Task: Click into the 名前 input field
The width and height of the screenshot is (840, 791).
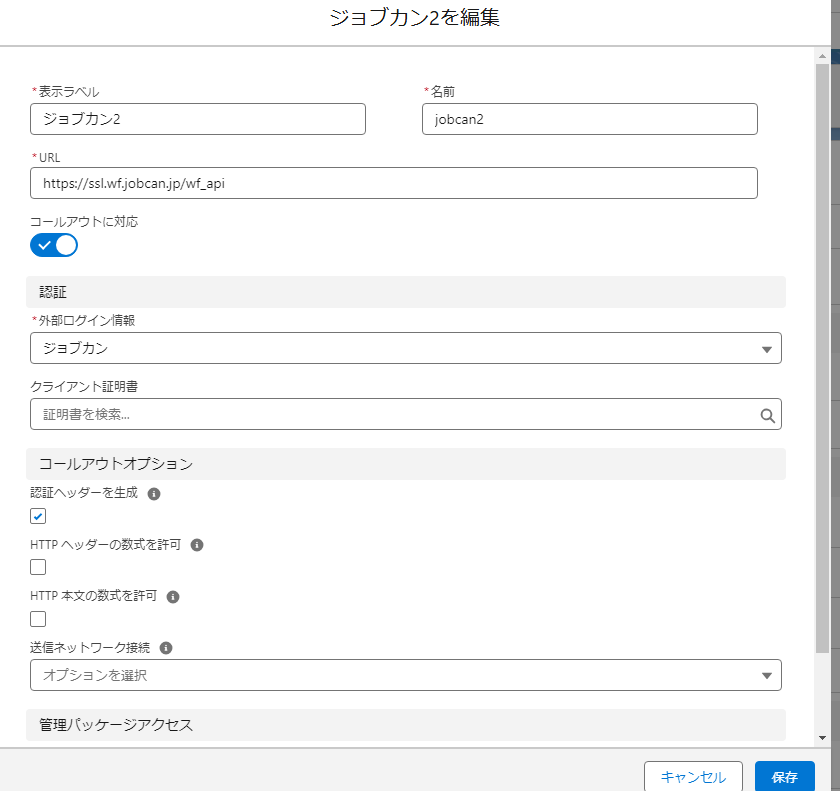Action: pyautogui.click(x=590, y=119)
